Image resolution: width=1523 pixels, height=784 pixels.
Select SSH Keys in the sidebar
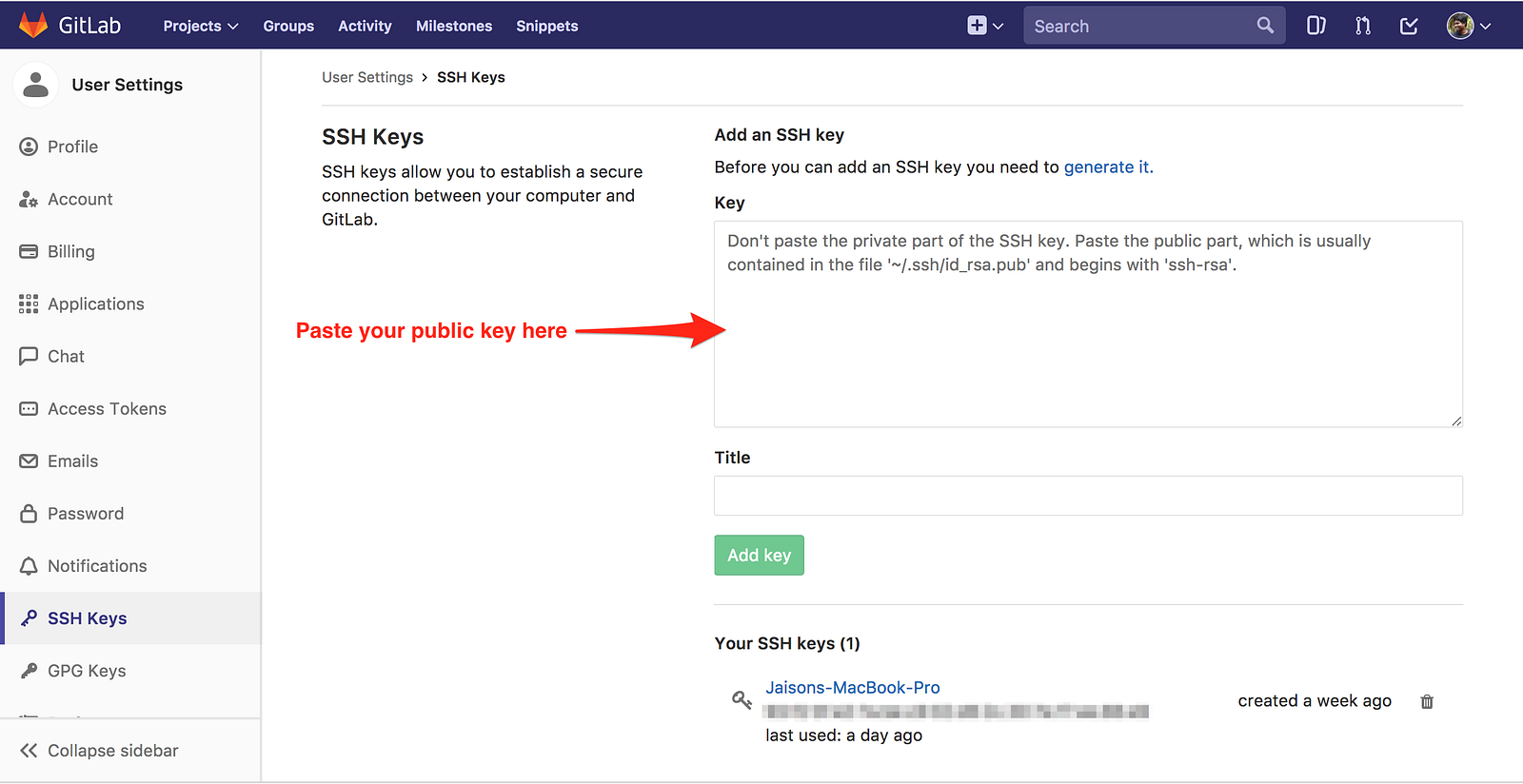point(131,617)
